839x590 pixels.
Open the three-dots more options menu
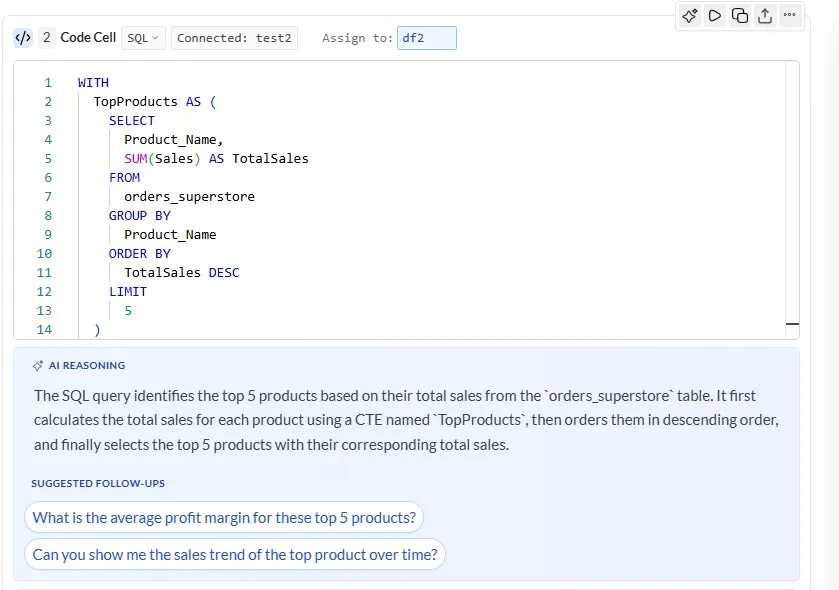tap(790, 15)
